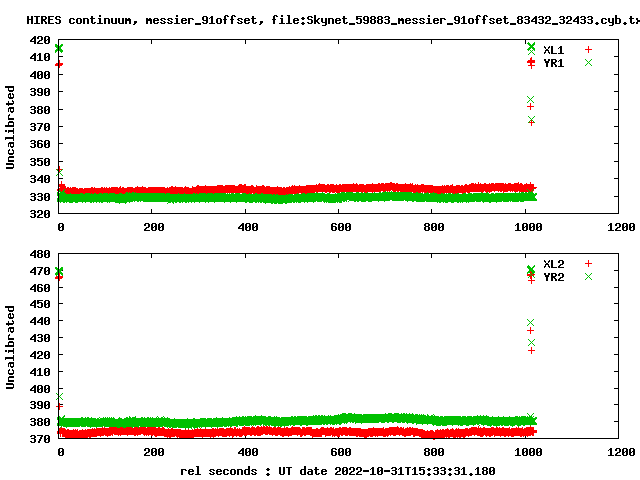Click the 450 tick label on bottom plot
Image resolution: width=640 pixels, height=480 pixels.
coord(40,304)
